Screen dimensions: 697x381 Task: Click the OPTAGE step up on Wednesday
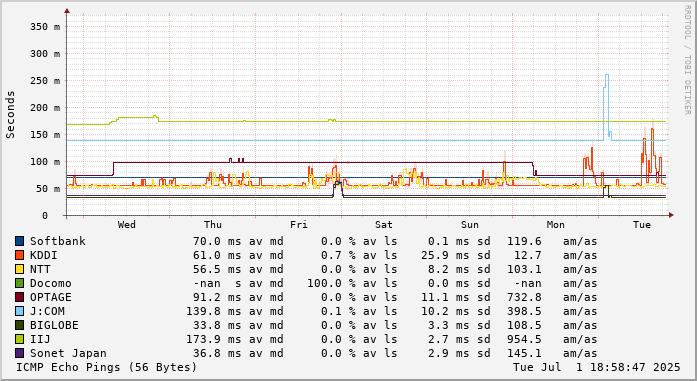[113, 169]
